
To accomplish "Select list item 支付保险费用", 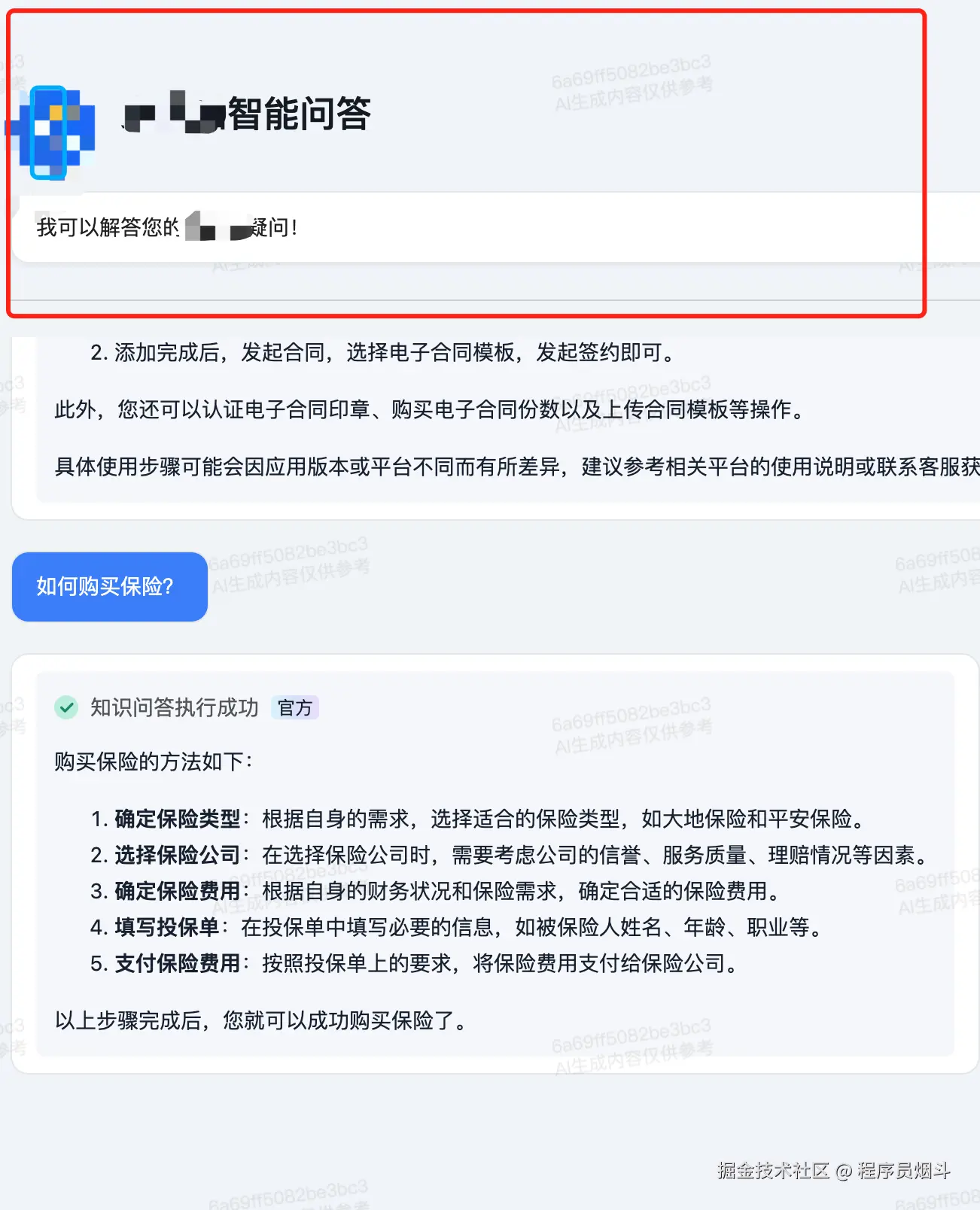I will (415, 963).
